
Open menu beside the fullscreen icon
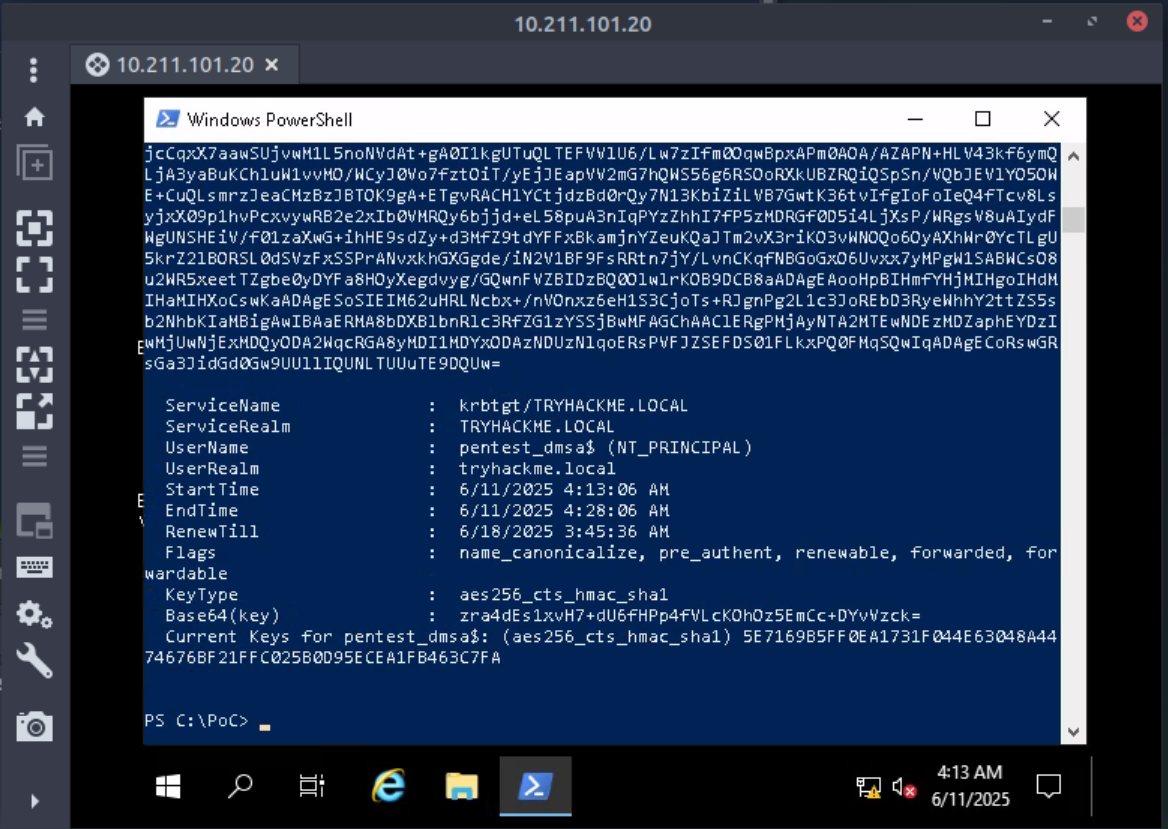pyautogui.click(x=34, y=320)
